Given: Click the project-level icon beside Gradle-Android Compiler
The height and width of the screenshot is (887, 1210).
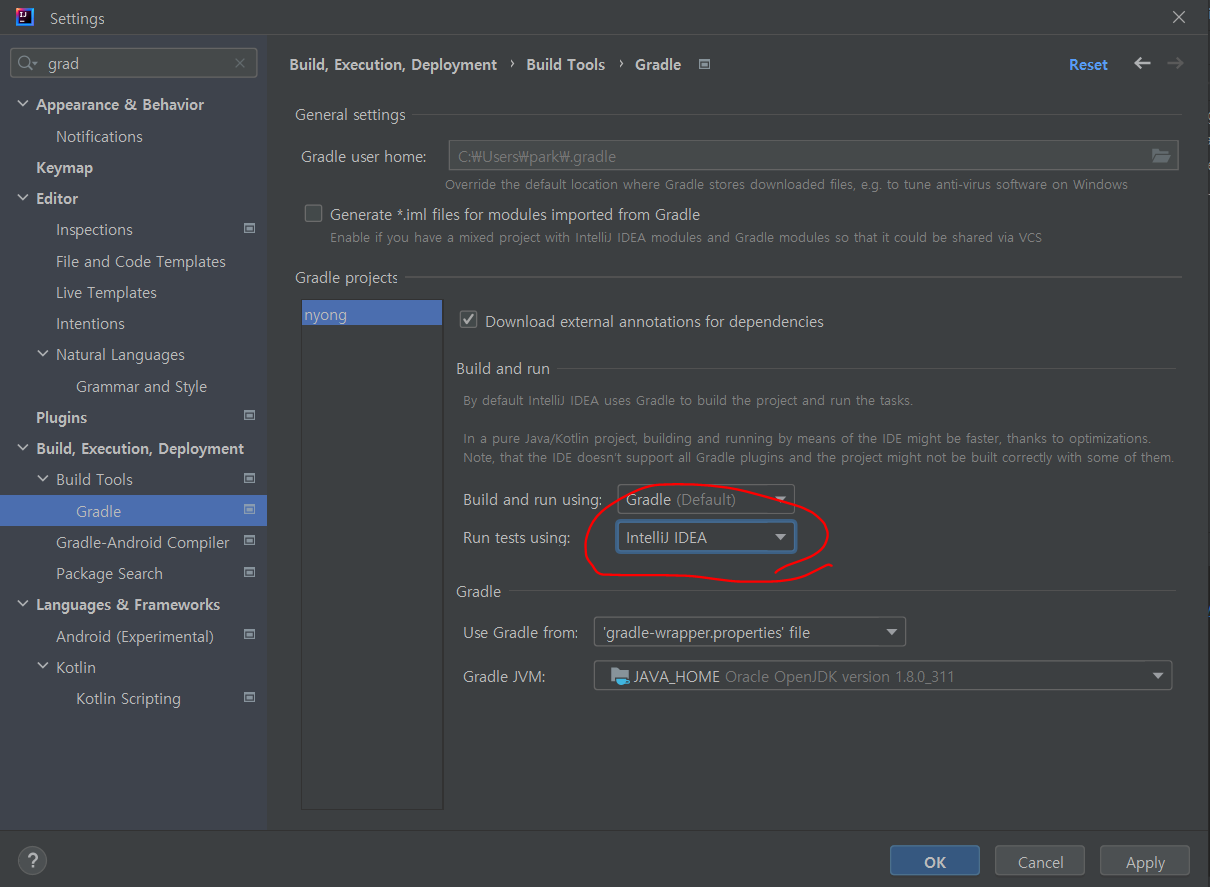Looking at the screenshot, I should (250, 541).
